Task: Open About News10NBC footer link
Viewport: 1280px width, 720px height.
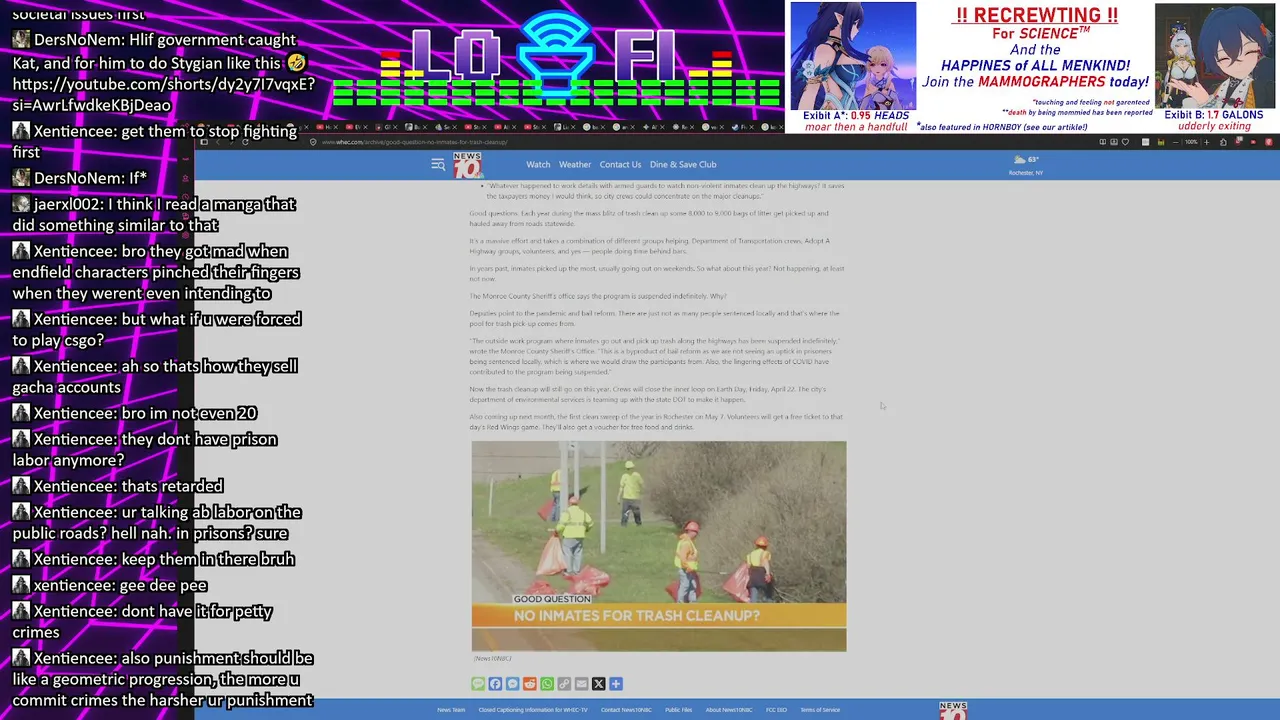Action: click(x=729, y=710)
